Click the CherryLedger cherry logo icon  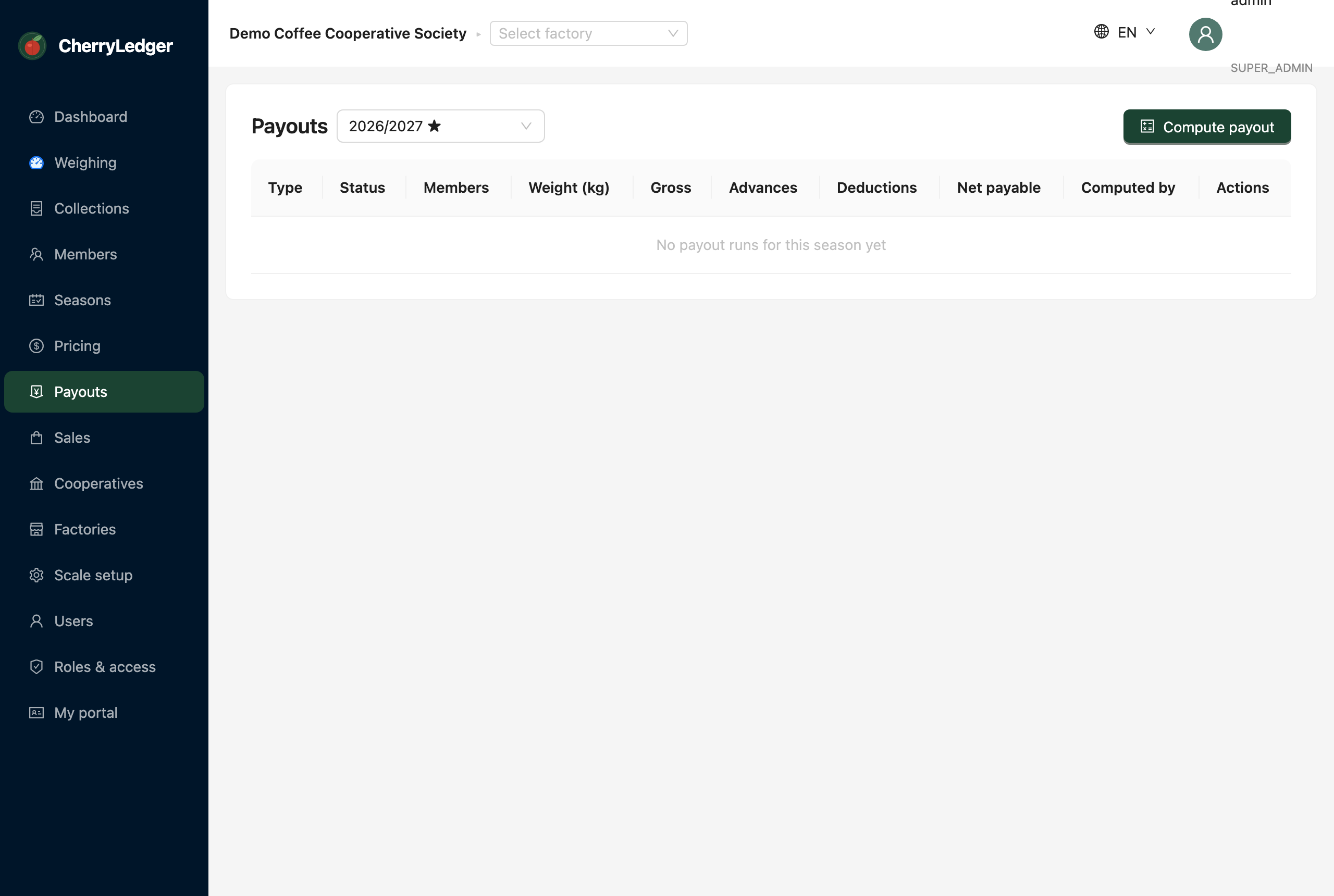click(33, 46)
